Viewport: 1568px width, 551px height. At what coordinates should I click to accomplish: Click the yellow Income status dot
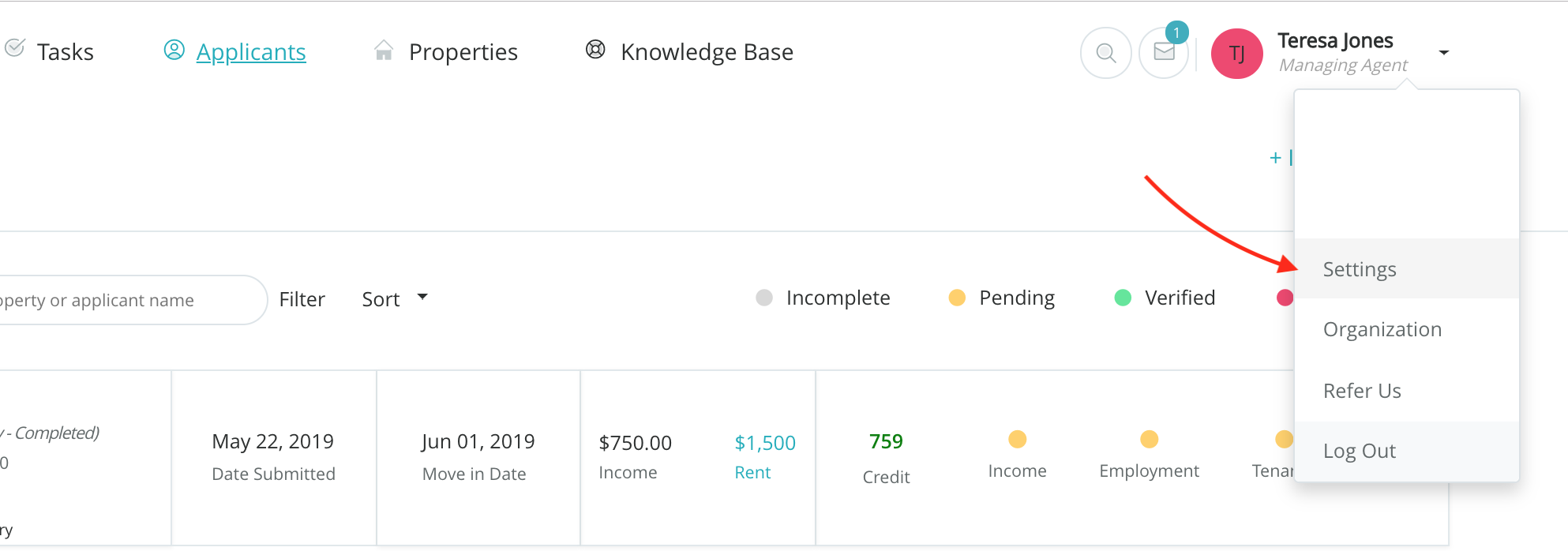tap(1017, 439)
